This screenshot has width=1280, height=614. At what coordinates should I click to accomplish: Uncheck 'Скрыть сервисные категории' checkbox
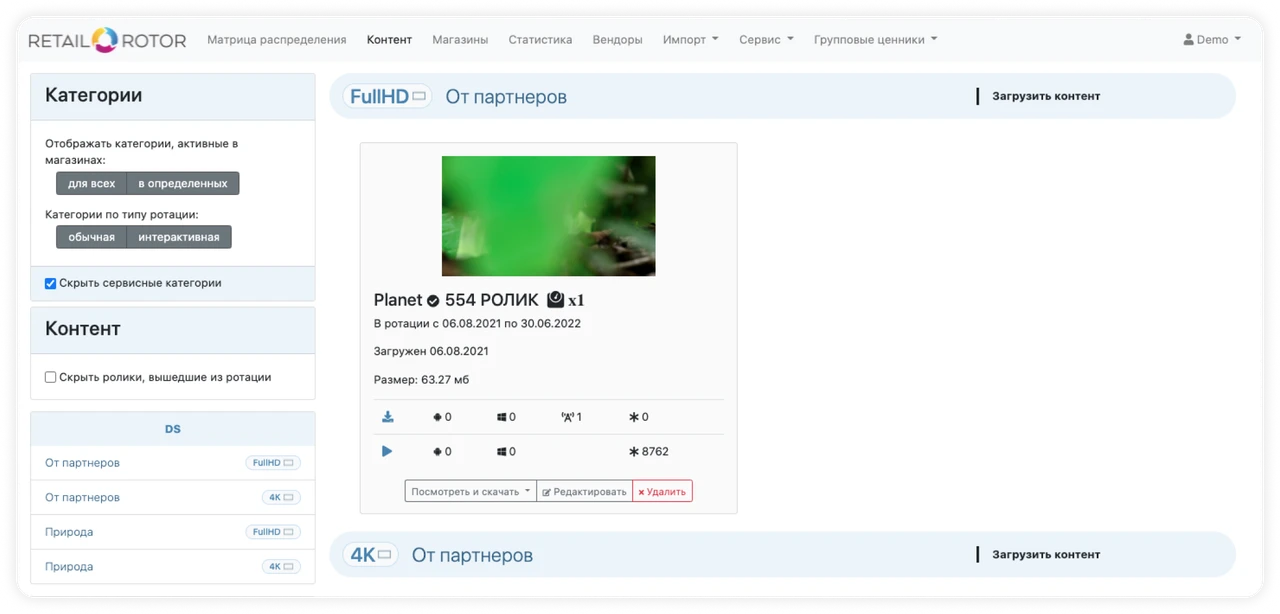pyautogui.click(x=51, y=283)
